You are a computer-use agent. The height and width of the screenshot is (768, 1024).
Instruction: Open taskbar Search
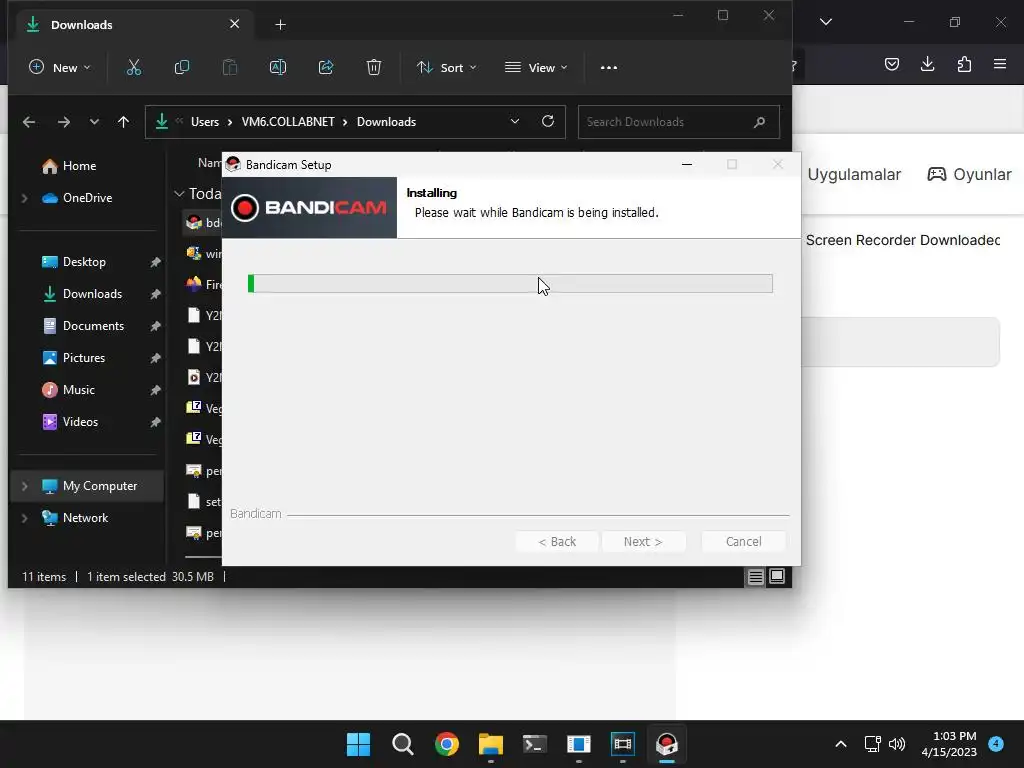pyautogui.click(x=402, y=744)
